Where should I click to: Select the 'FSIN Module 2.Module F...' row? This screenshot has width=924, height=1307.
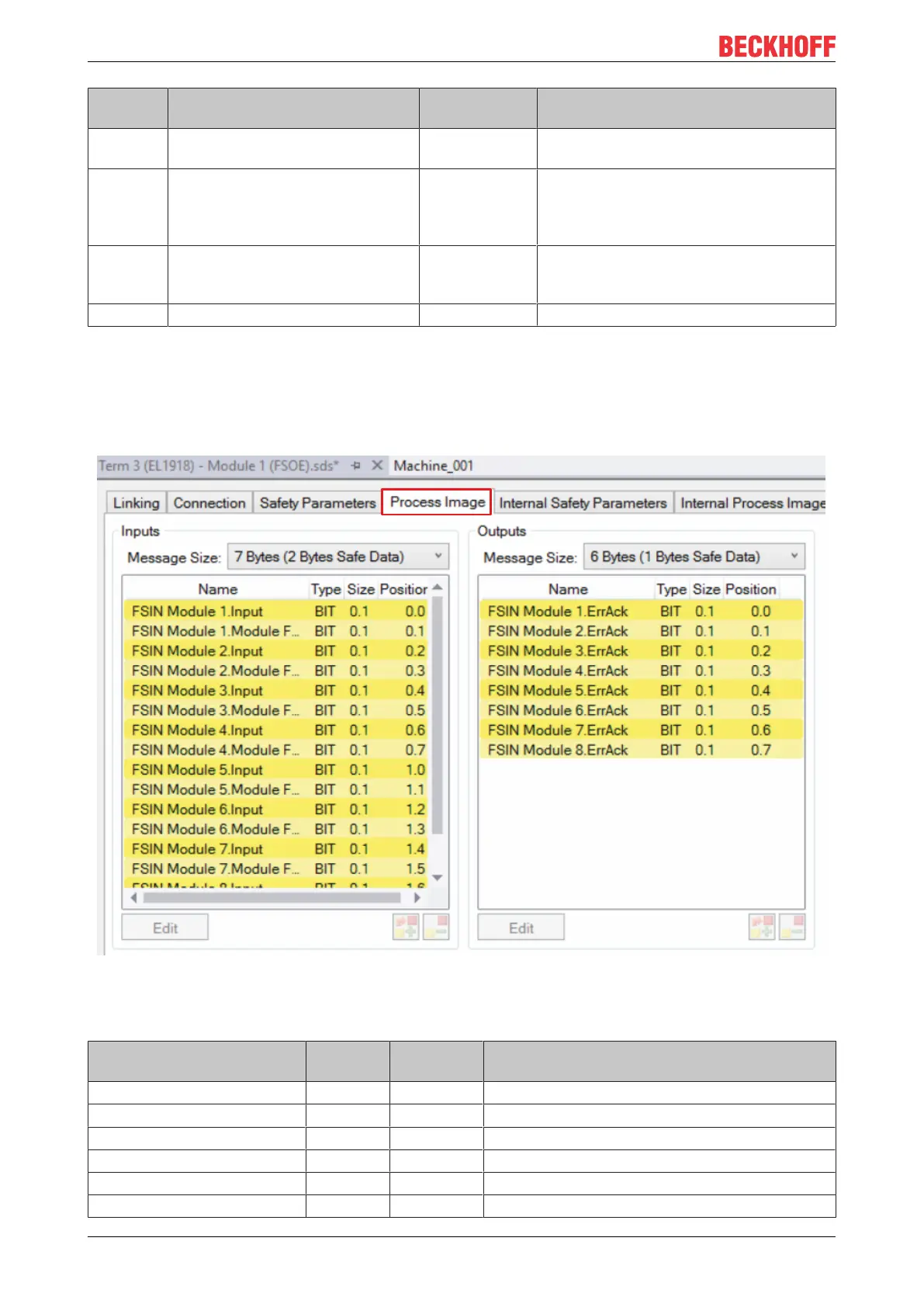[x=277, y=671]
